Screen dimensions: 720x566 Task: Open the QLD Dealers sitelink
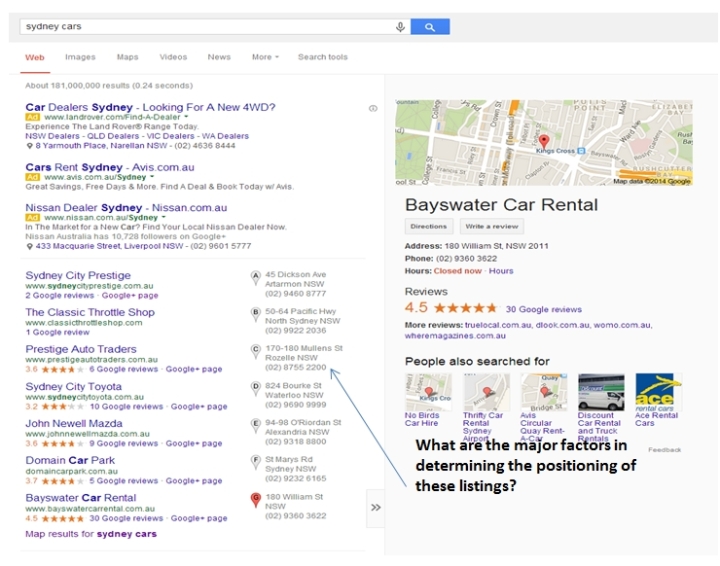[113, 136]
